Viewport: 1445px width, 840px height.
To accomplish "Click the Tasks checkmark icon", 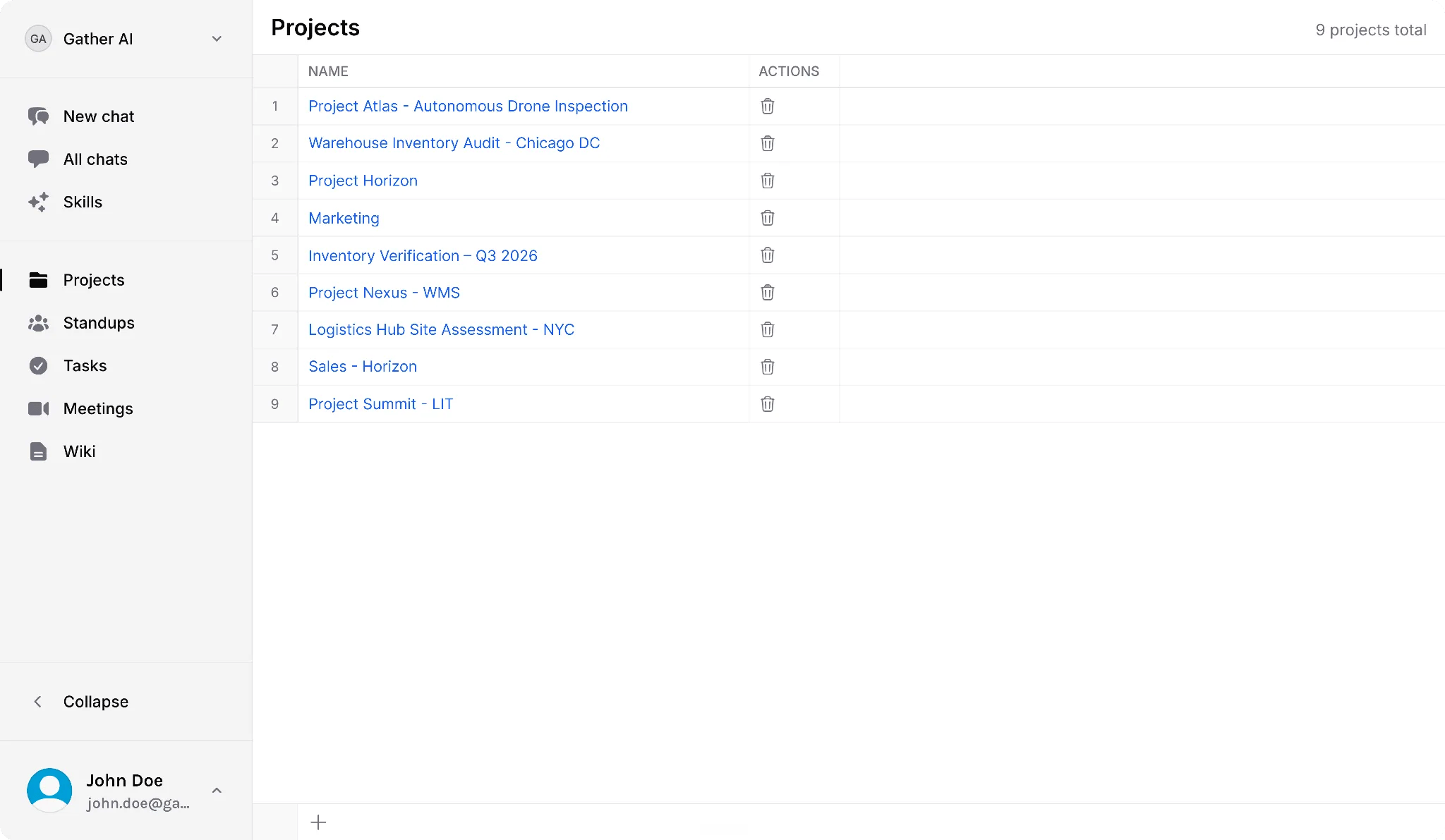I will 38,365.
